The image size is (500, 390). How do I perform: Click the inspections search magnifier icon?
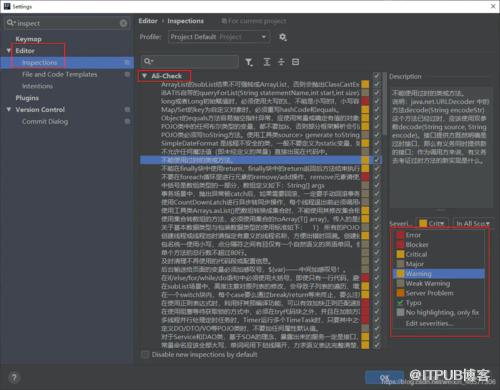[x=148, y=61]
